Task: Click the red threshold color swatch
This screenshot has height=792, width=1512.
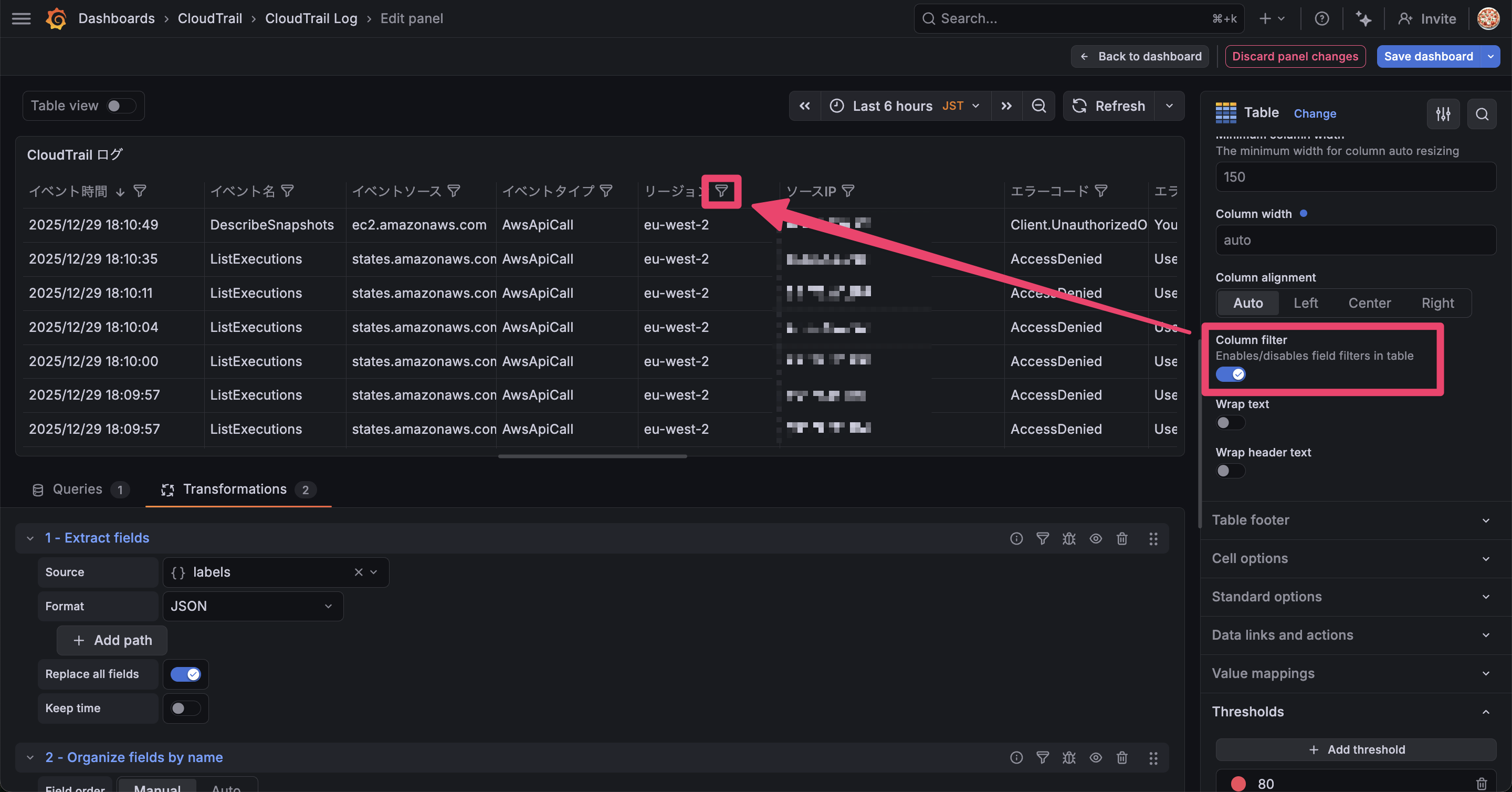Action: (x=1238, y=783)
